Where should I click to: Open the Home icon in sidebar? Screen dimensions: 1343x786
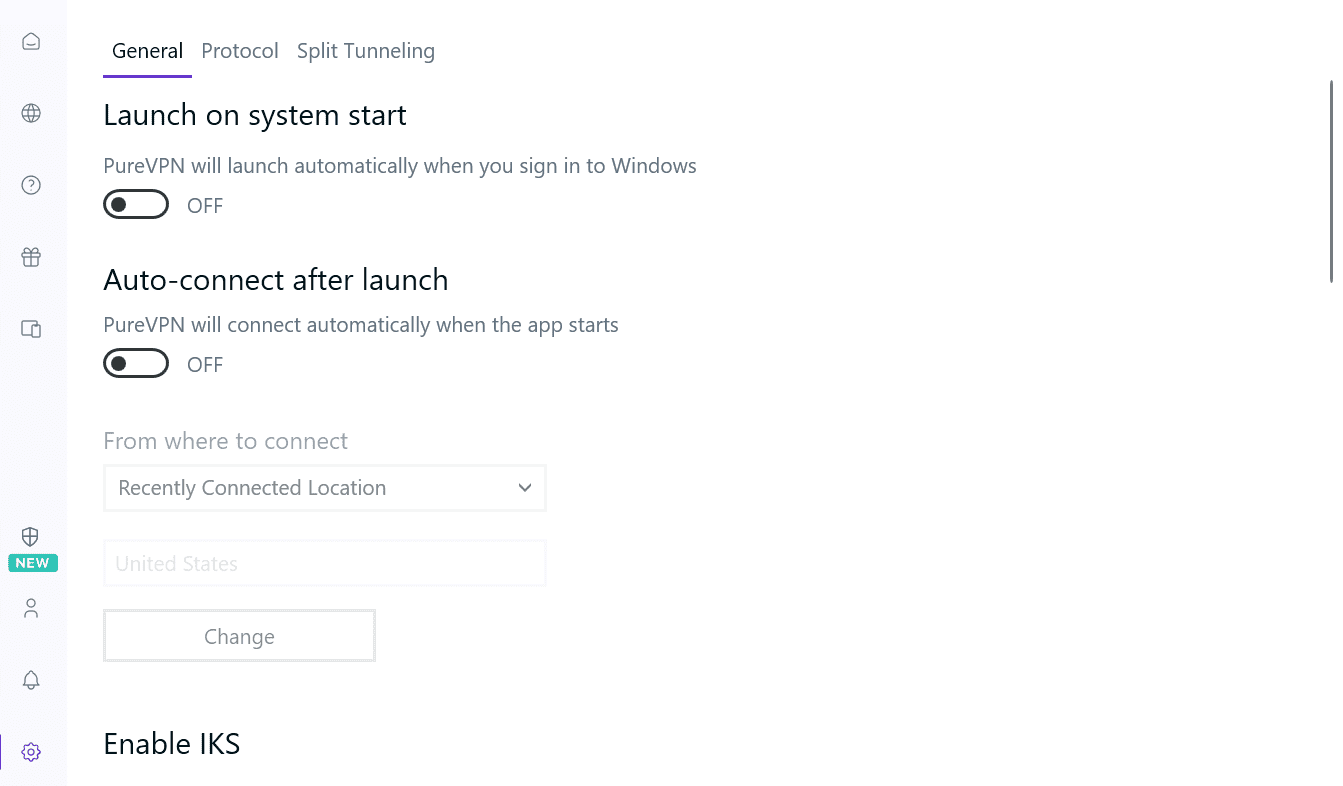(x=31, y=42)
